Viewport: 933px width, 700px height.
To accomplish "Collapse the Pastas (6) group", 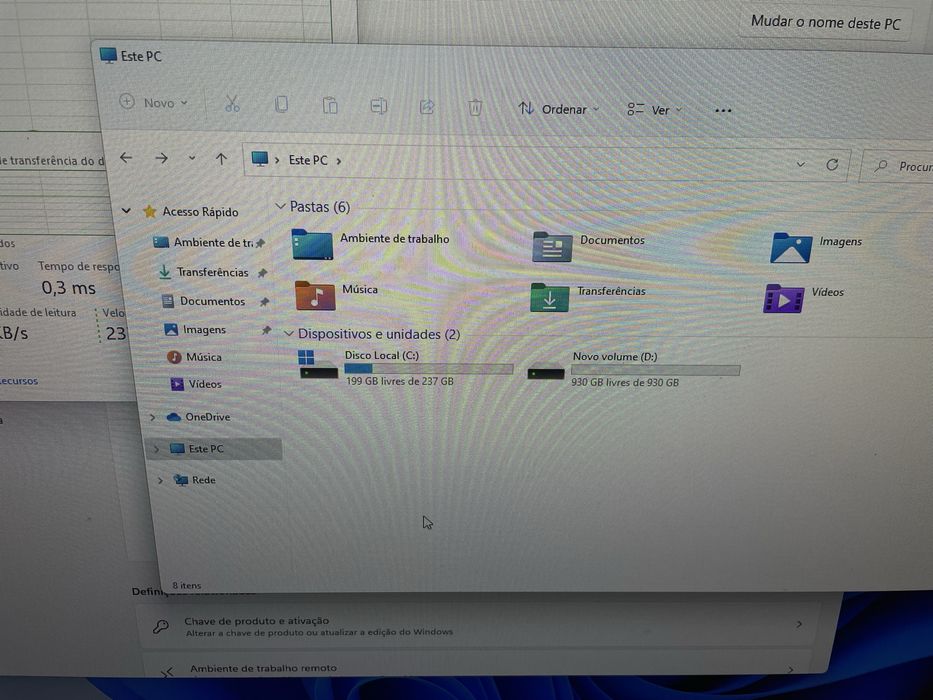I will (x=280, y=206).
